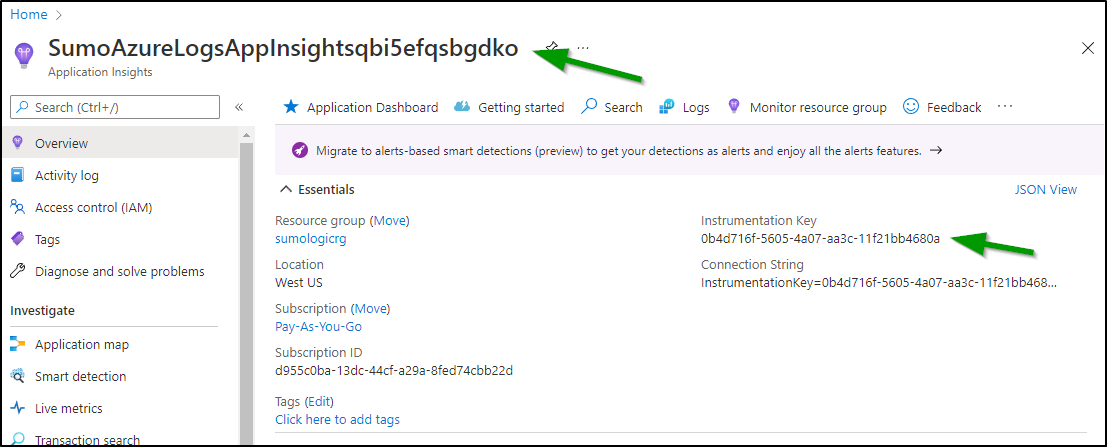
Task: Open JSON View link
Action: coord(1046,189)
